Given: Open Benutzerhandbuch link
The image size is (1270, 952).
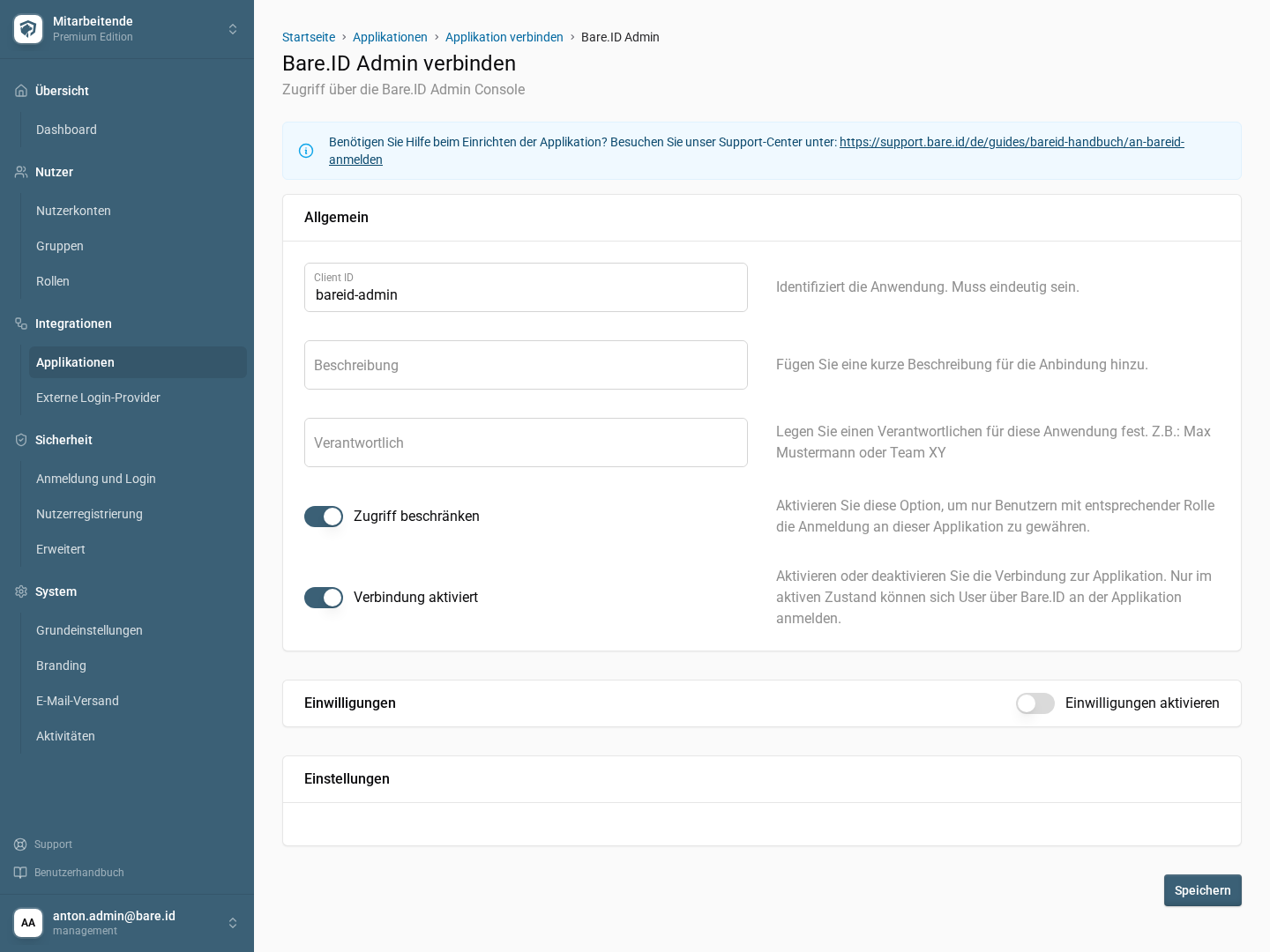Looking at the screenshot, I should point(79,873).
